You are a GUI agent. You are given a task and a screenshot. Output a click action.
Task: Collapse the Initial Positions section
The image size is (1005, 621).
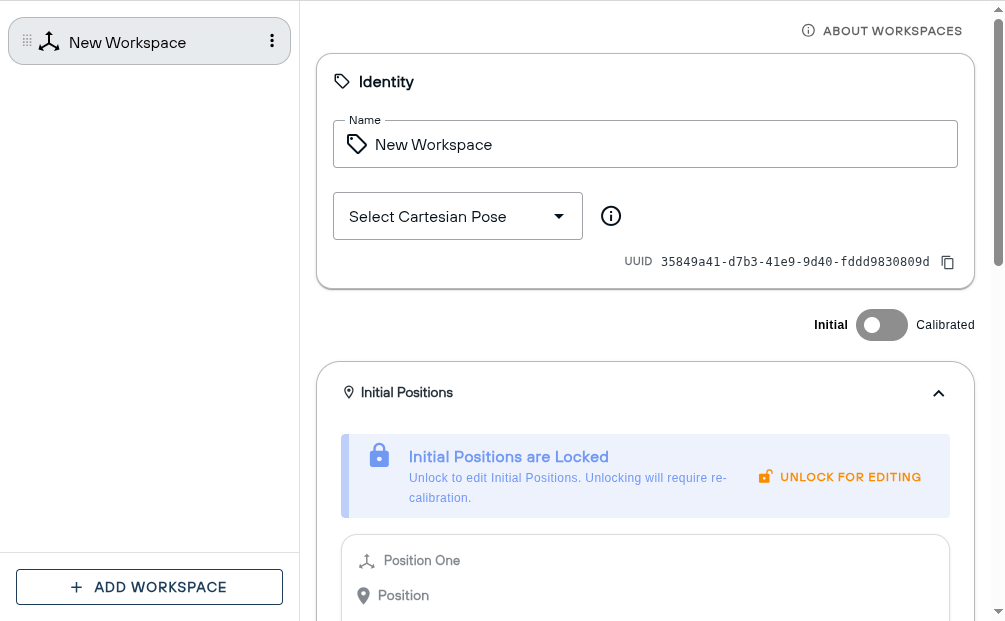pos(938,393)
